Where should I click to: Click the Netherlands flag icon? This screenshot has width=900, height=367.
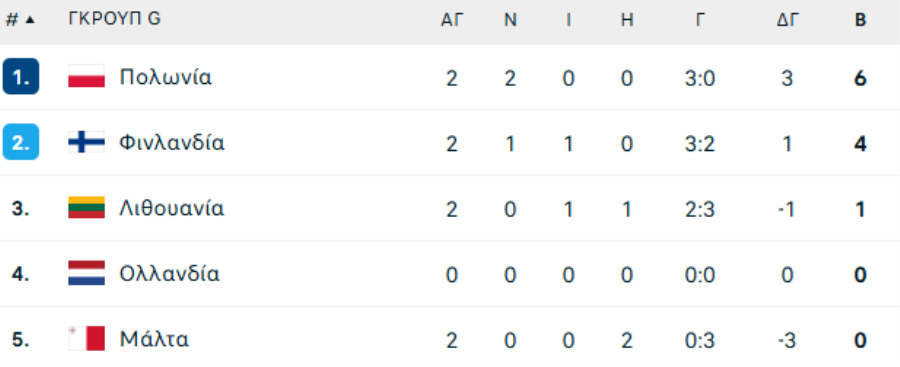[87, 273]
